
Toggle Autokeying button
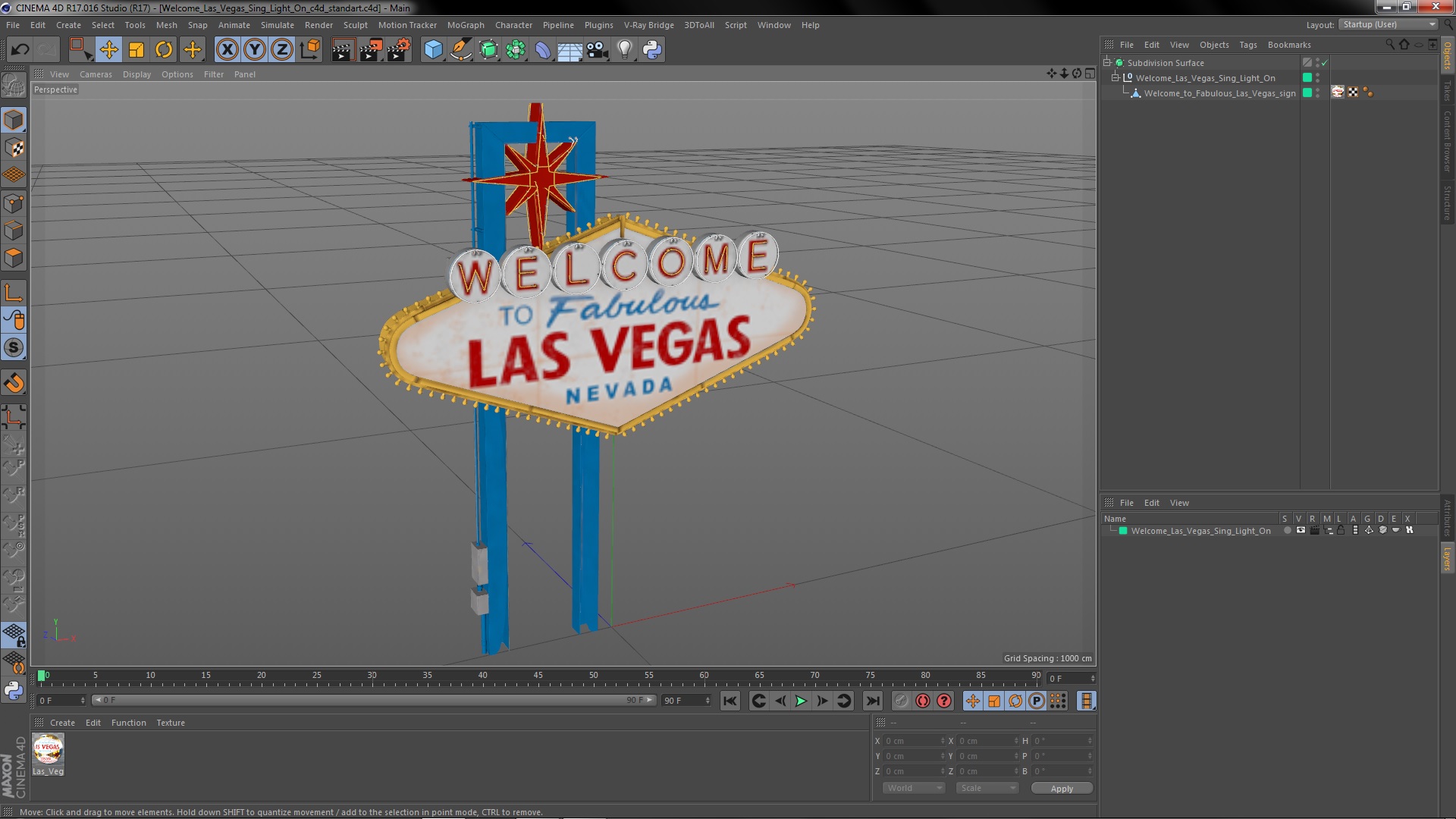click(922, 701)
